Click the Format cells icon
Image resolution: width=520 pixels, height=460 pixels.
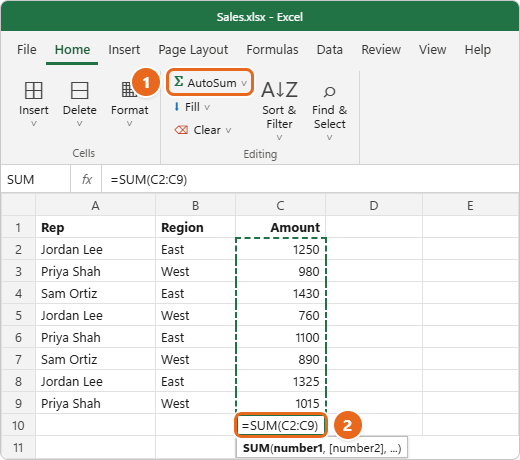coord(129,90)
